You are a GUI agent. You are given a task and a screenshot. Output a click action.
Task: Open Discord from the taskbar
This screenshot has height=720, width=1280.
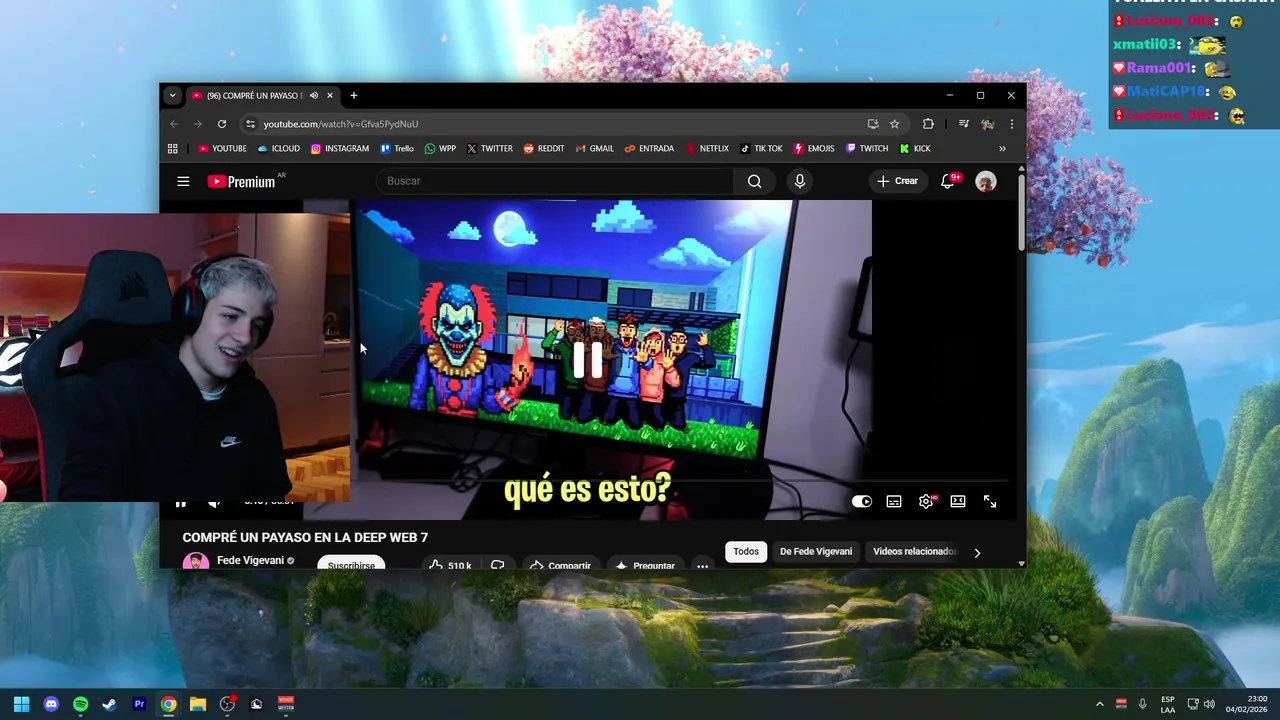(51, 704)
